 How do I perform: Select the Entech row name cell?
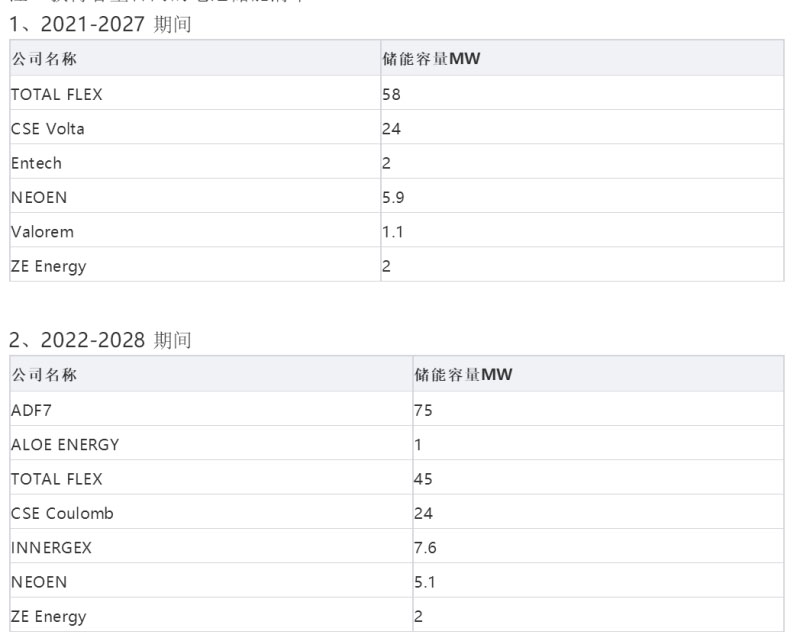click(35, 163)
